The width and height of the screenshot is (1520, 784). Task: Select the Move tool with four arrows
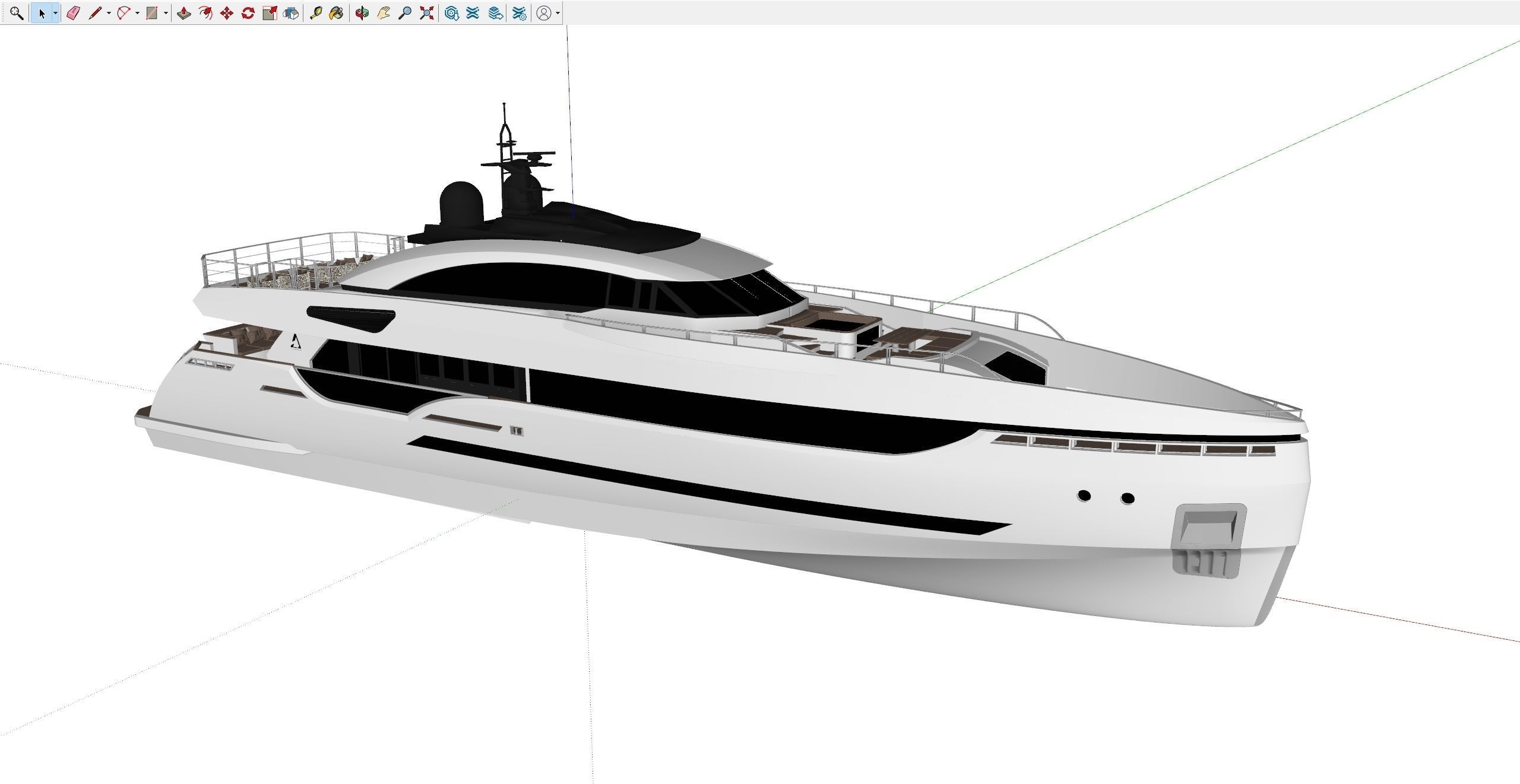pos(227,13)
